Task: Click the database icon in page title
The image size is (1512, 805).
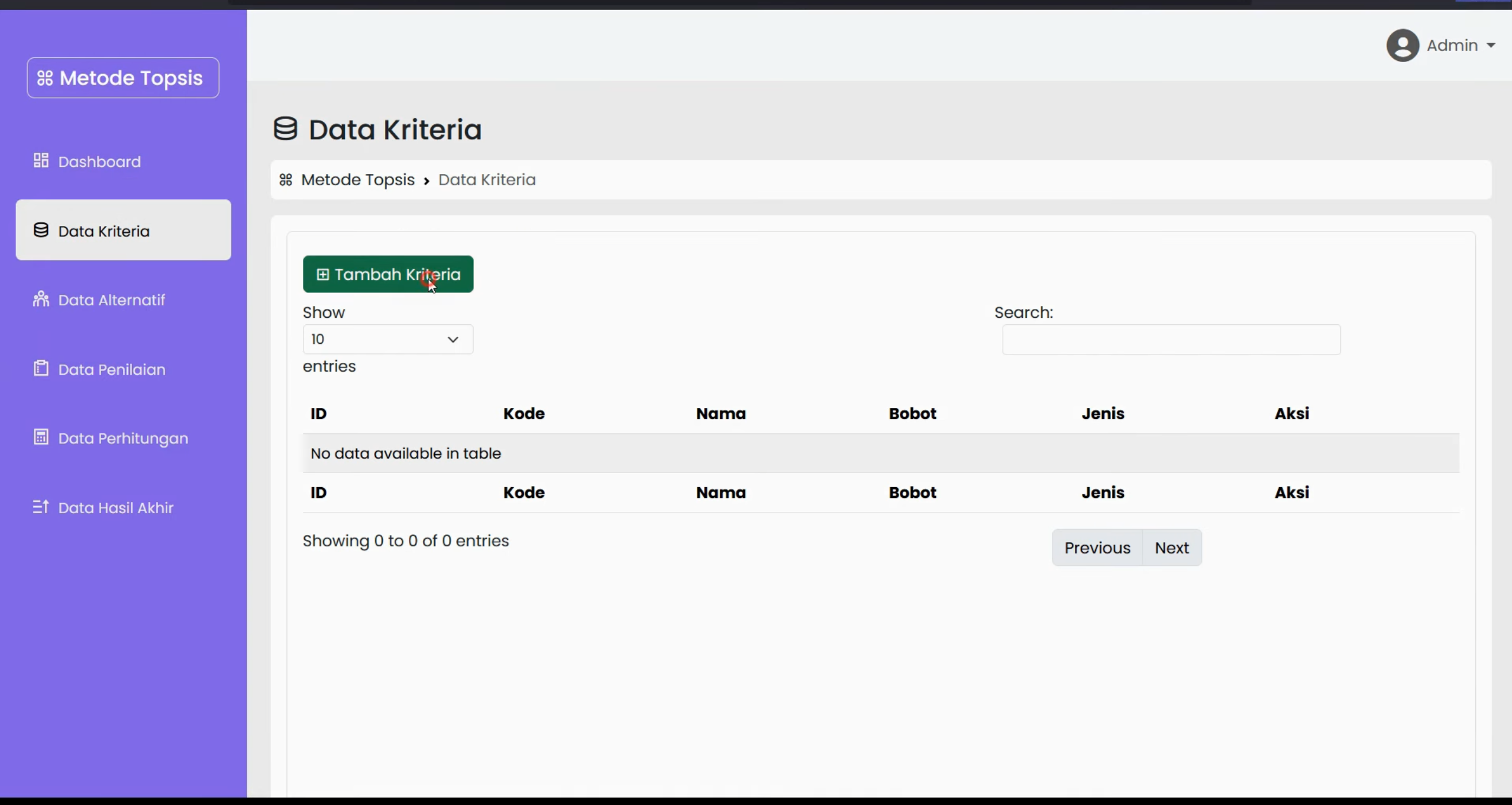Action: 285,128
